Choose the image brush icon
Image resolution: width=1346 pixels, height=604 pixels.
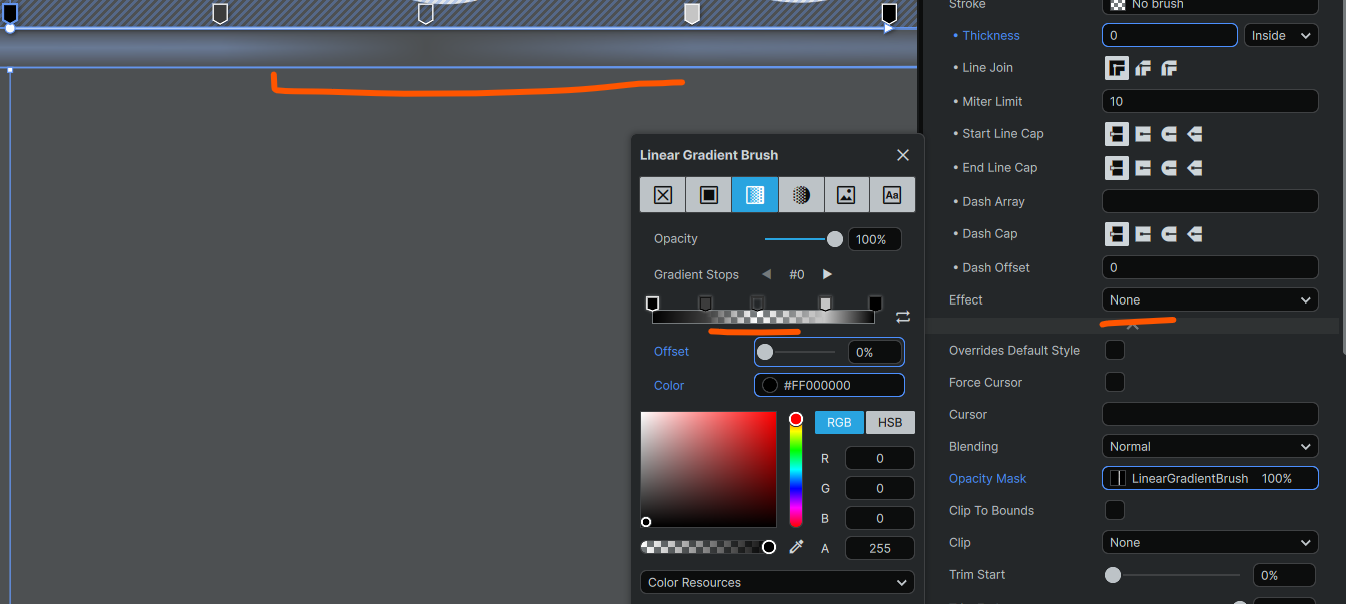tap(846, 195)
